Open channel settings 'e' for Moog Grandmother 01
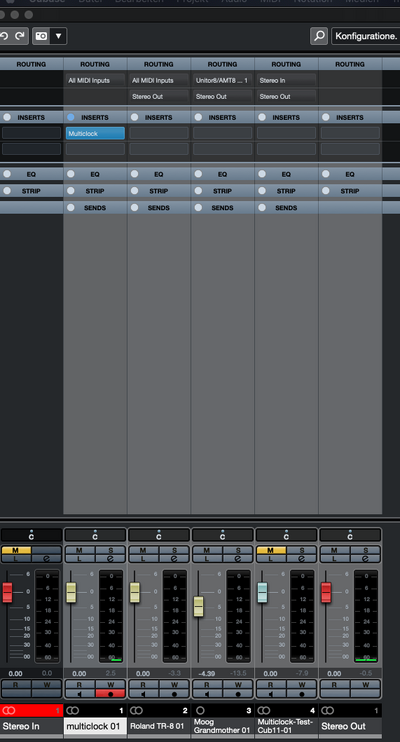Image resolution: width=400 pixels, height=742 pixels. click(238, 559)
